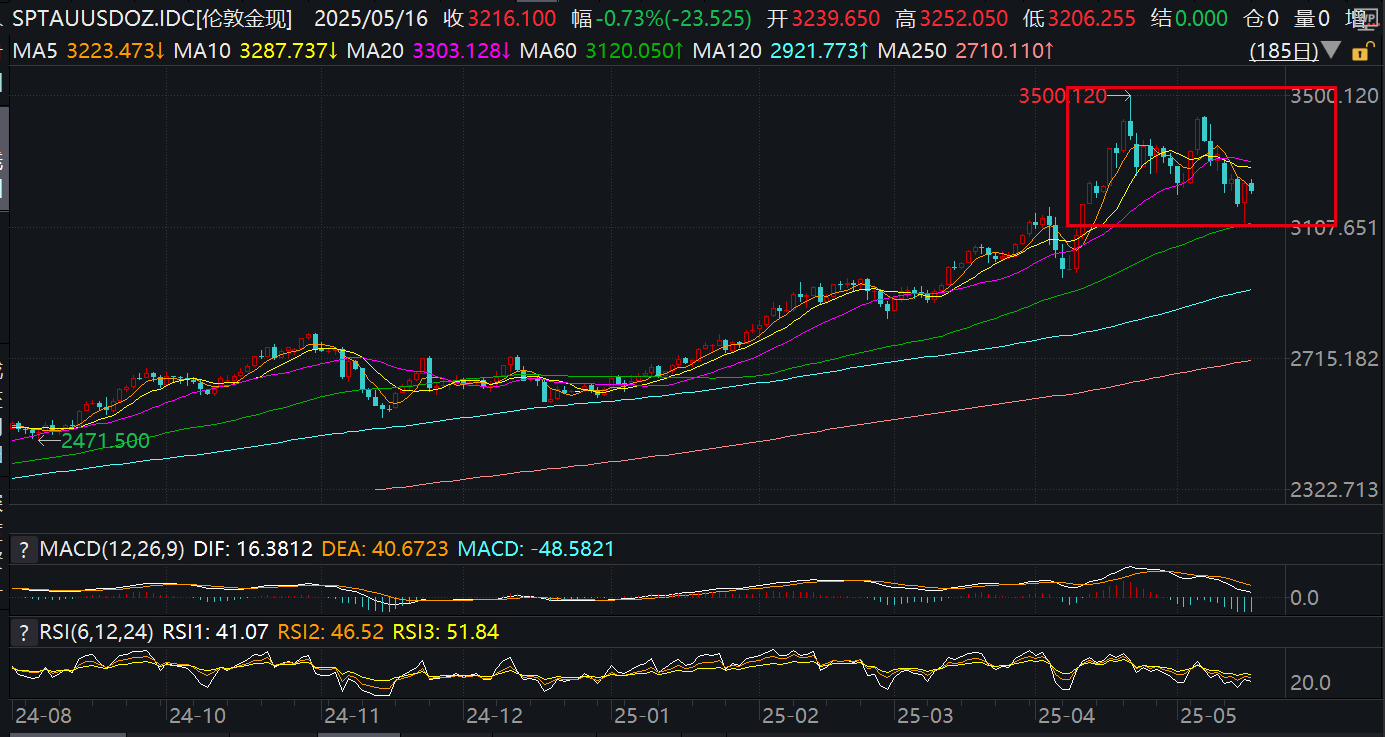Expand the triangle dropdown beside (185日)
1385x737 pixels.
1331,50
